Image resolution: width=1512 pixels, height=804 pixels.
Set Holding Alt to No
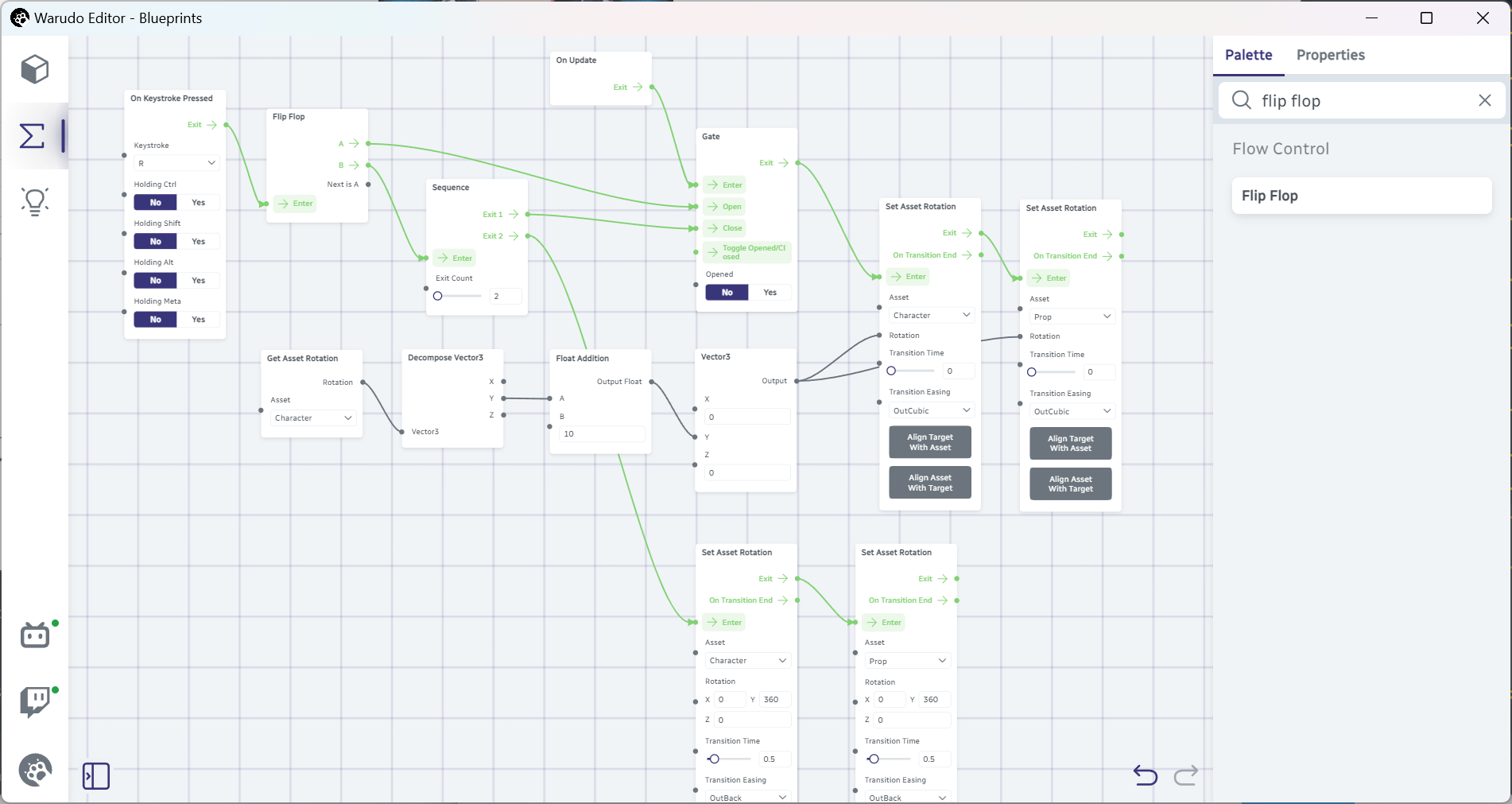click(x=155, y=281)
